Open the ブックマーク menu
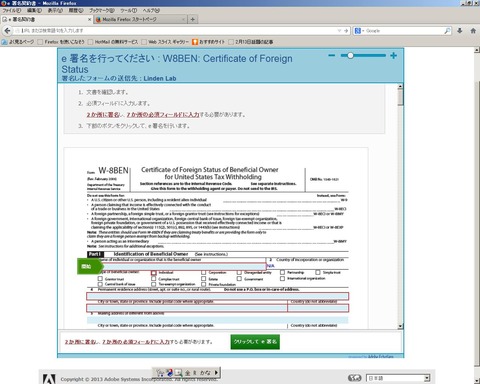The image size is (480, 384). [102, 11]
